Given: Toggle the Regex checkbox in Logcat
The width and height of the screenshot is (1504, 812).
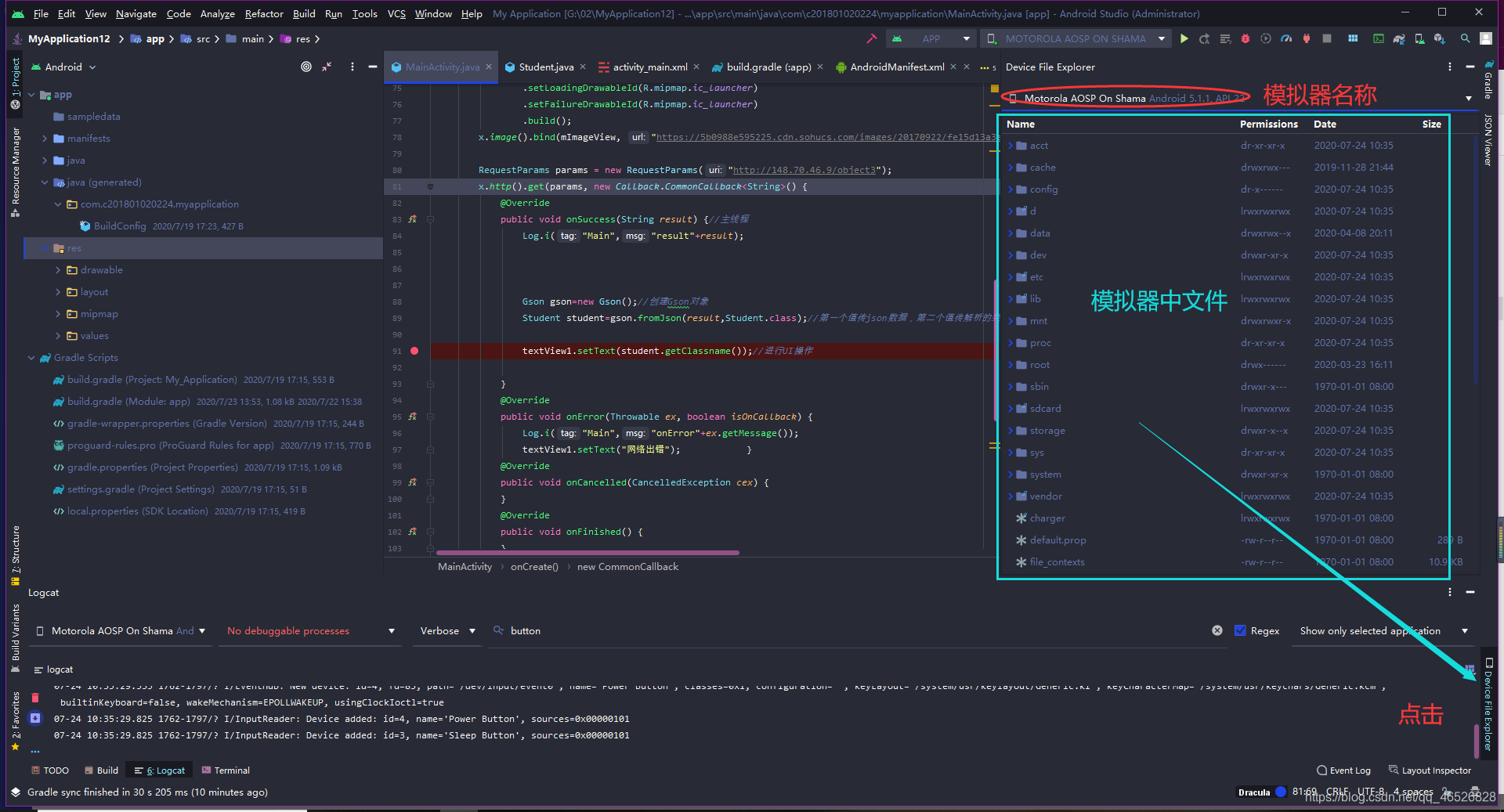Looking at the screenshot, I should click(1240, 630).
